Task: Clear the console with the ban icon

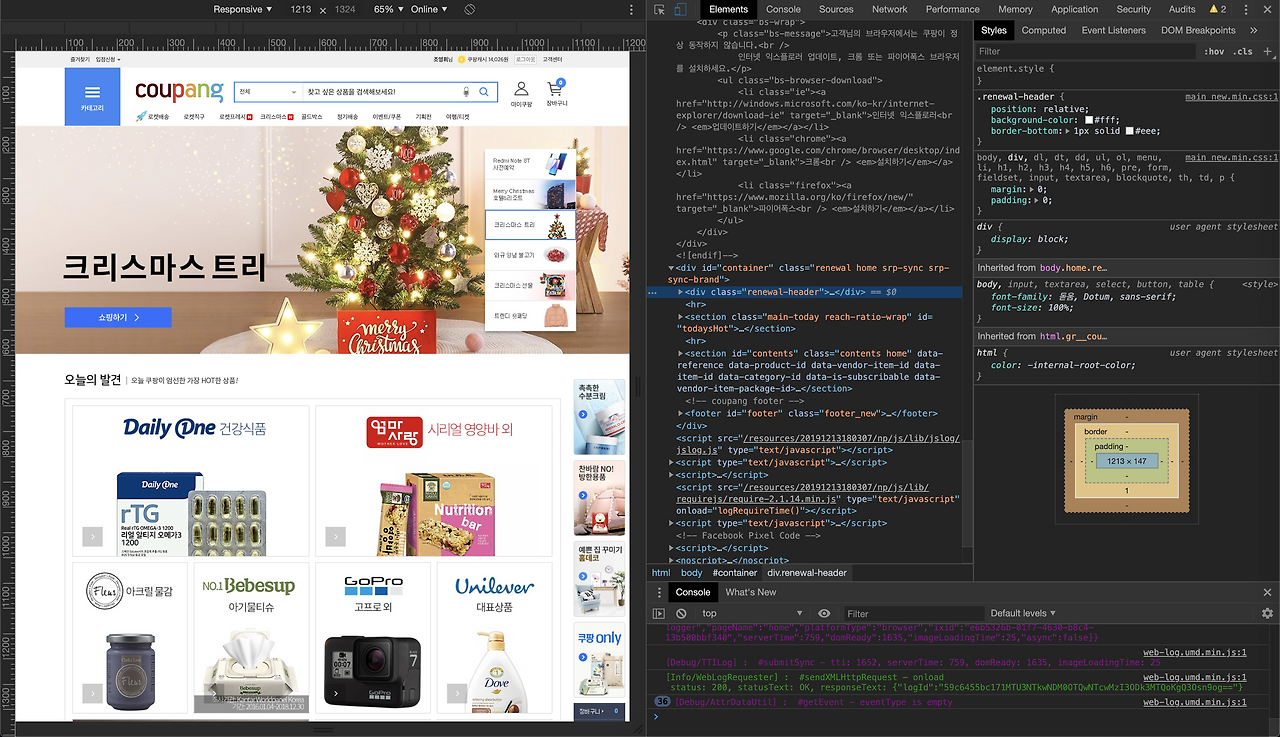Action: pos(681,613)
